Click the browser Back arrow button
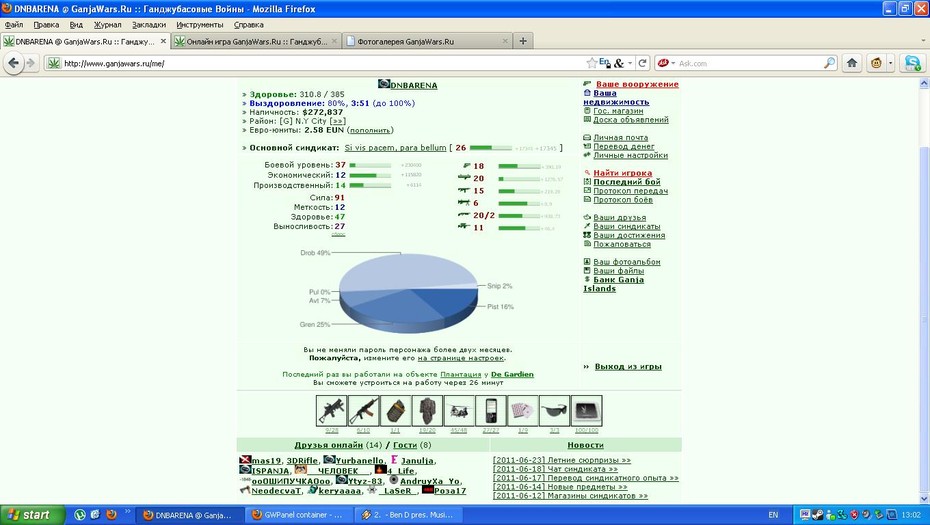 click(x=13, y=63)
